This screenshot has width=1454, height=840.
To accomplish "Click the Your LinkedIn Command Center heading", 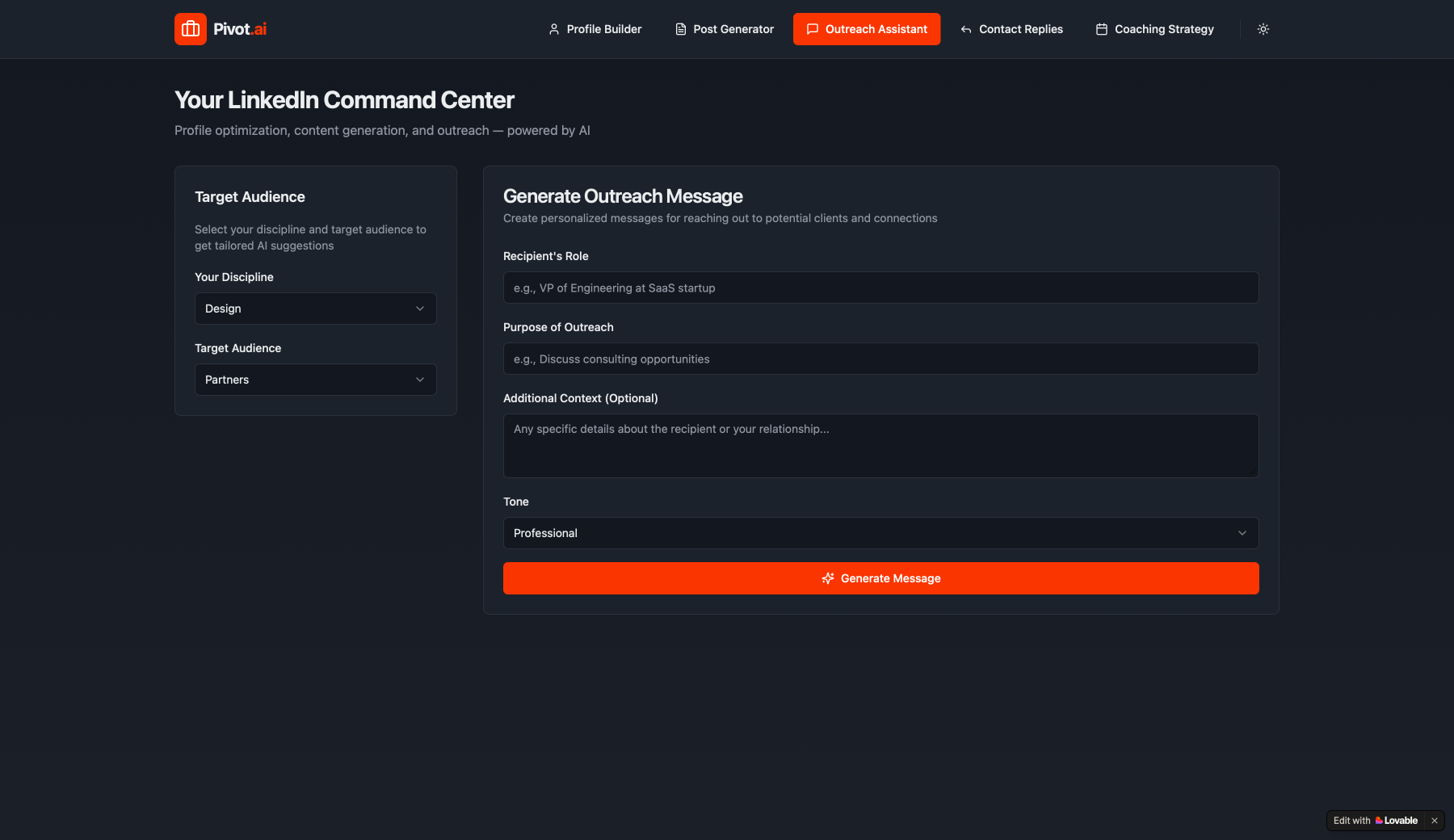I will pyautogui.click(x=344, y=100).
